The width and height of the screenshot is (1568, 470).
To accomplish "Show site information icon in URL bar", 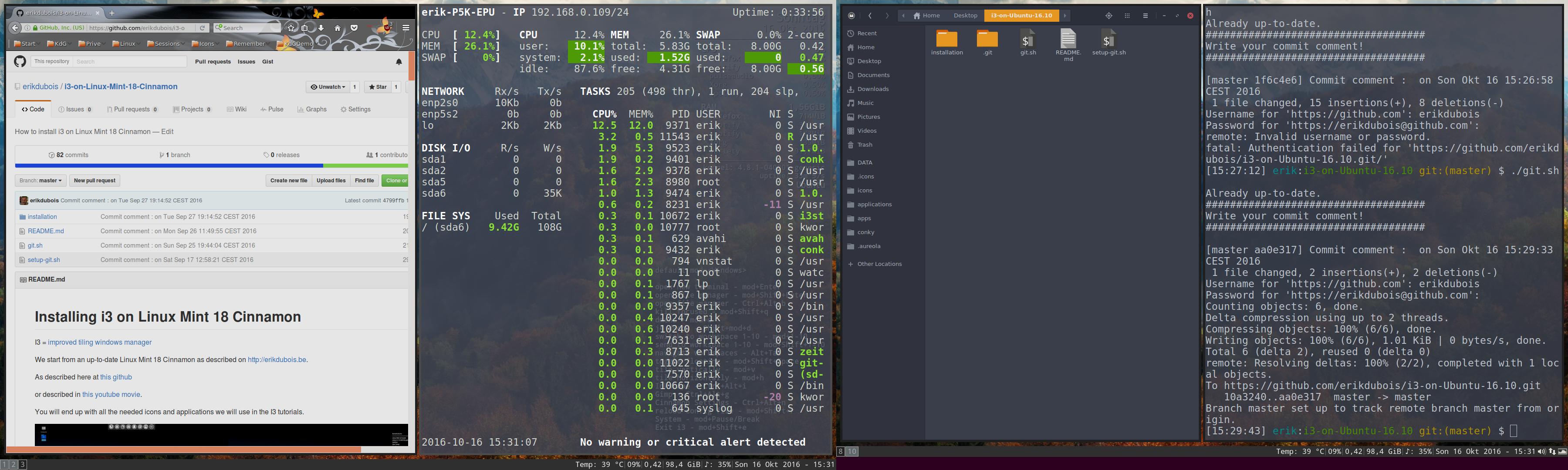I will (27, 27).
